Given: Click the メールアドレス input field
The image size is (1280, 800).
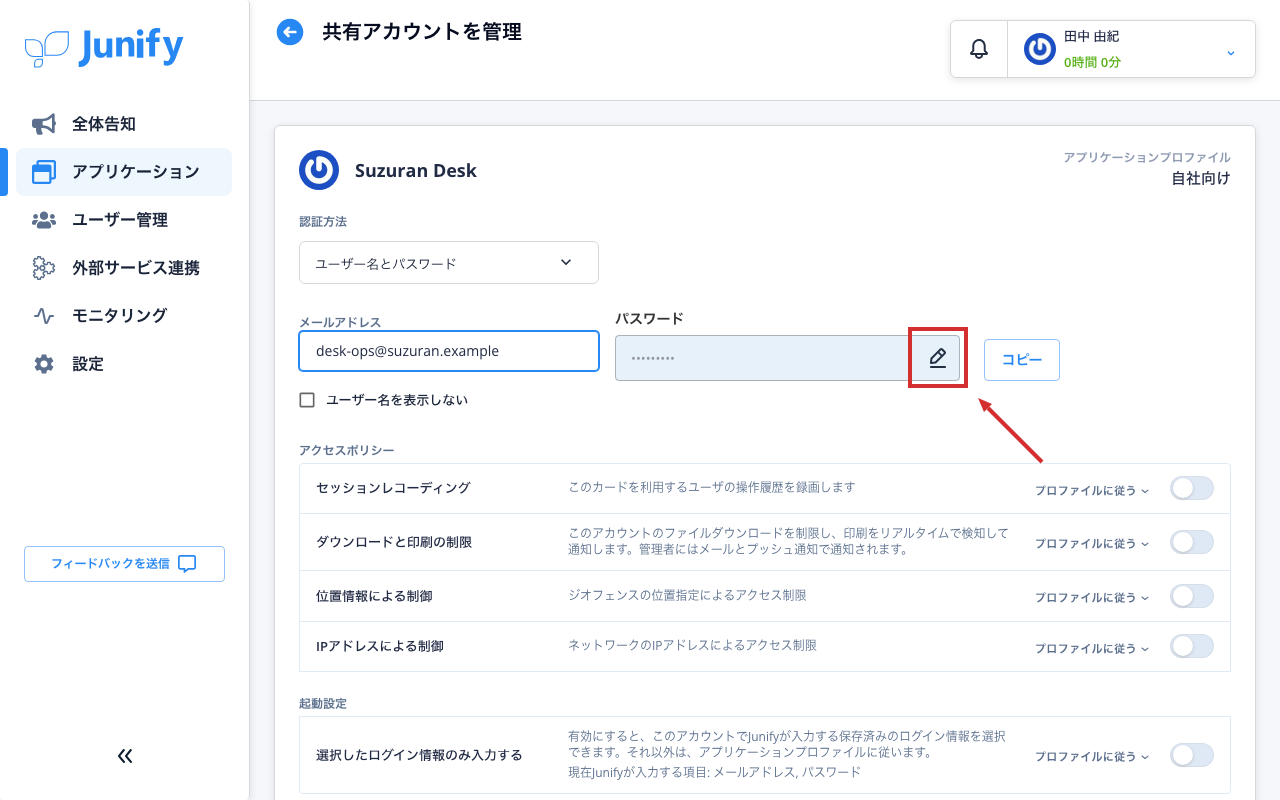Looking at the screenshot, I should pyautogui.click(x=449, y=351).
